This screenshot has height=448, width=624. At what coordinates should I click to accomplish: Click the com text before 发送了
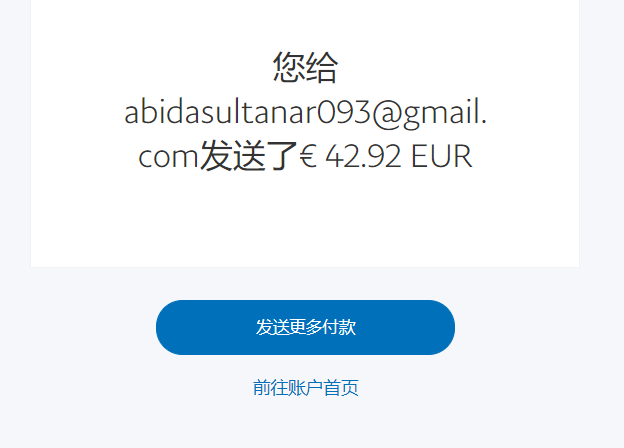[x=168, y=157]
